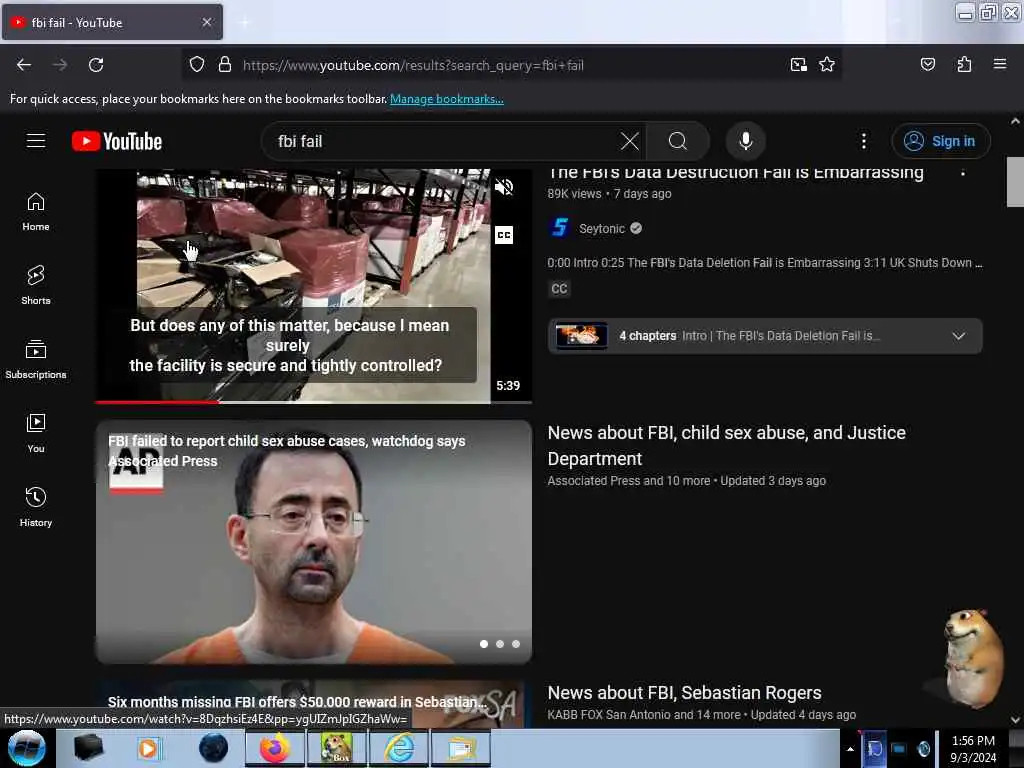Click the page vertical scrollbar thumb
The width and height of the screenshot is (1024, 768).
click(1015, 182)
